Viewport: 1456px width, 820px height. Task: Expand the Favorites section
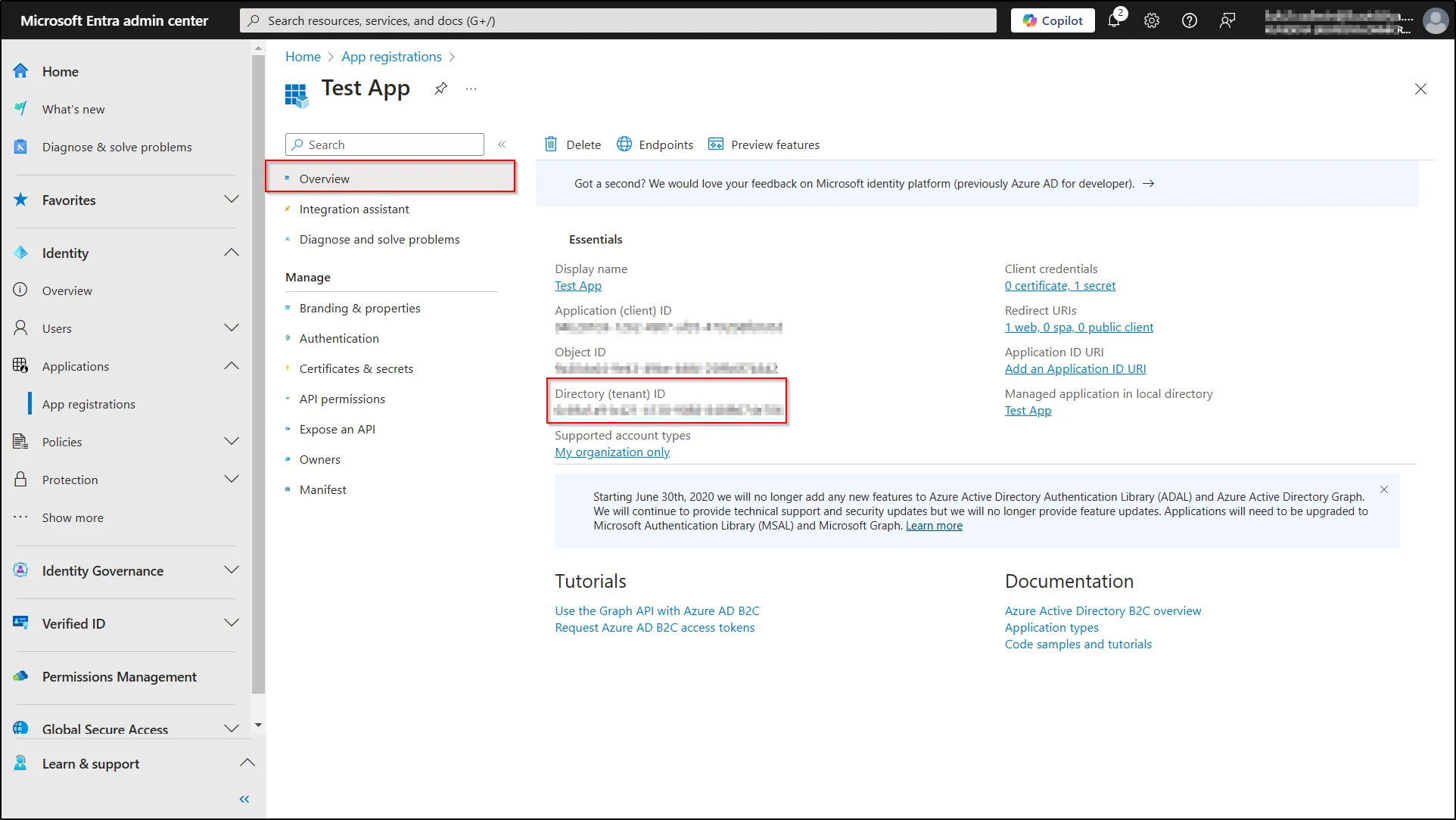[230, 200]
